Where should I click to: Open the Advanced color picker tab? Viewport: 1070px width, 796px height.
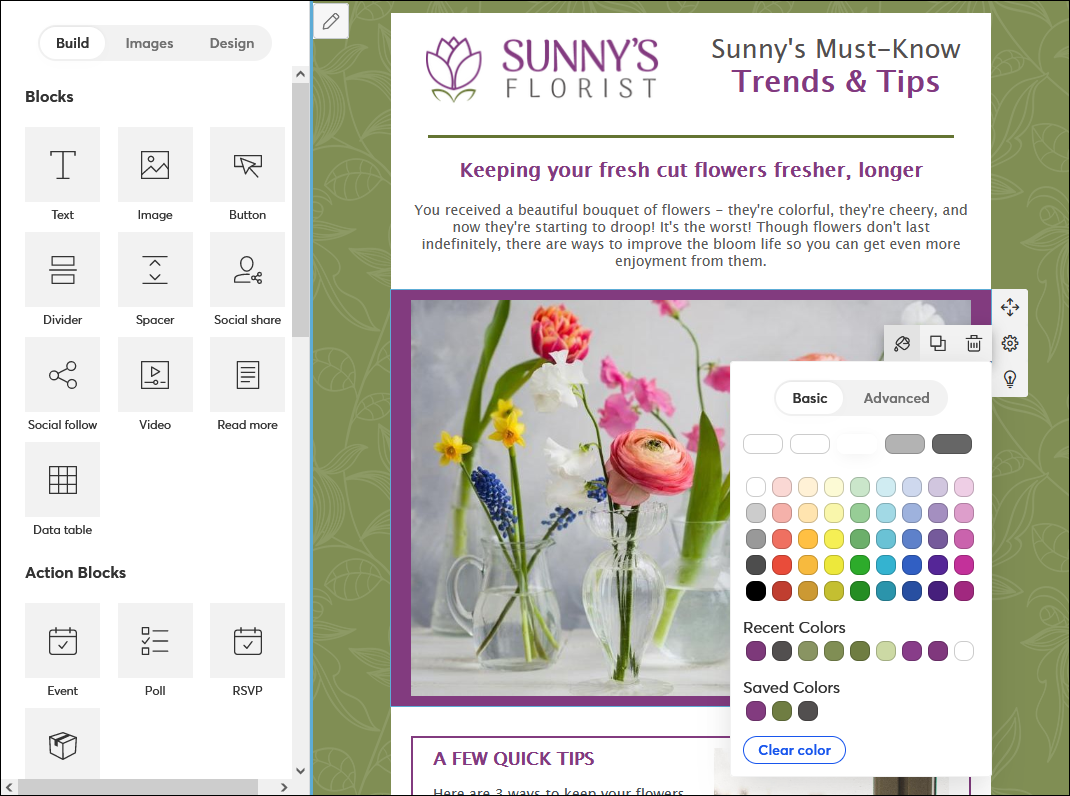coord(895,398)
